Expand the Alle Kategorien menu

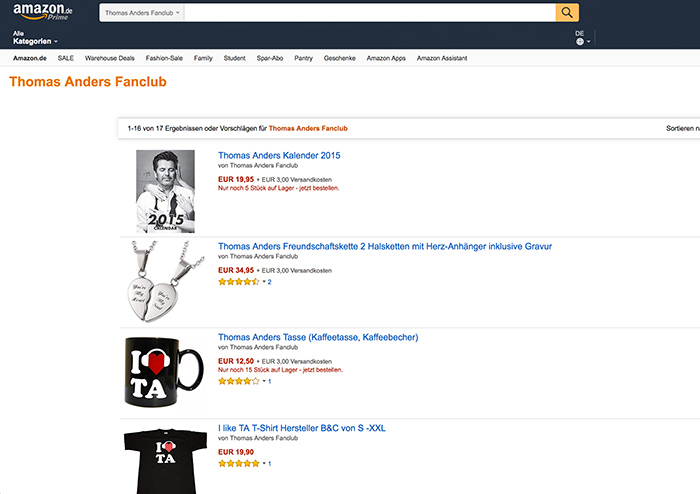(x=35, y=37)
